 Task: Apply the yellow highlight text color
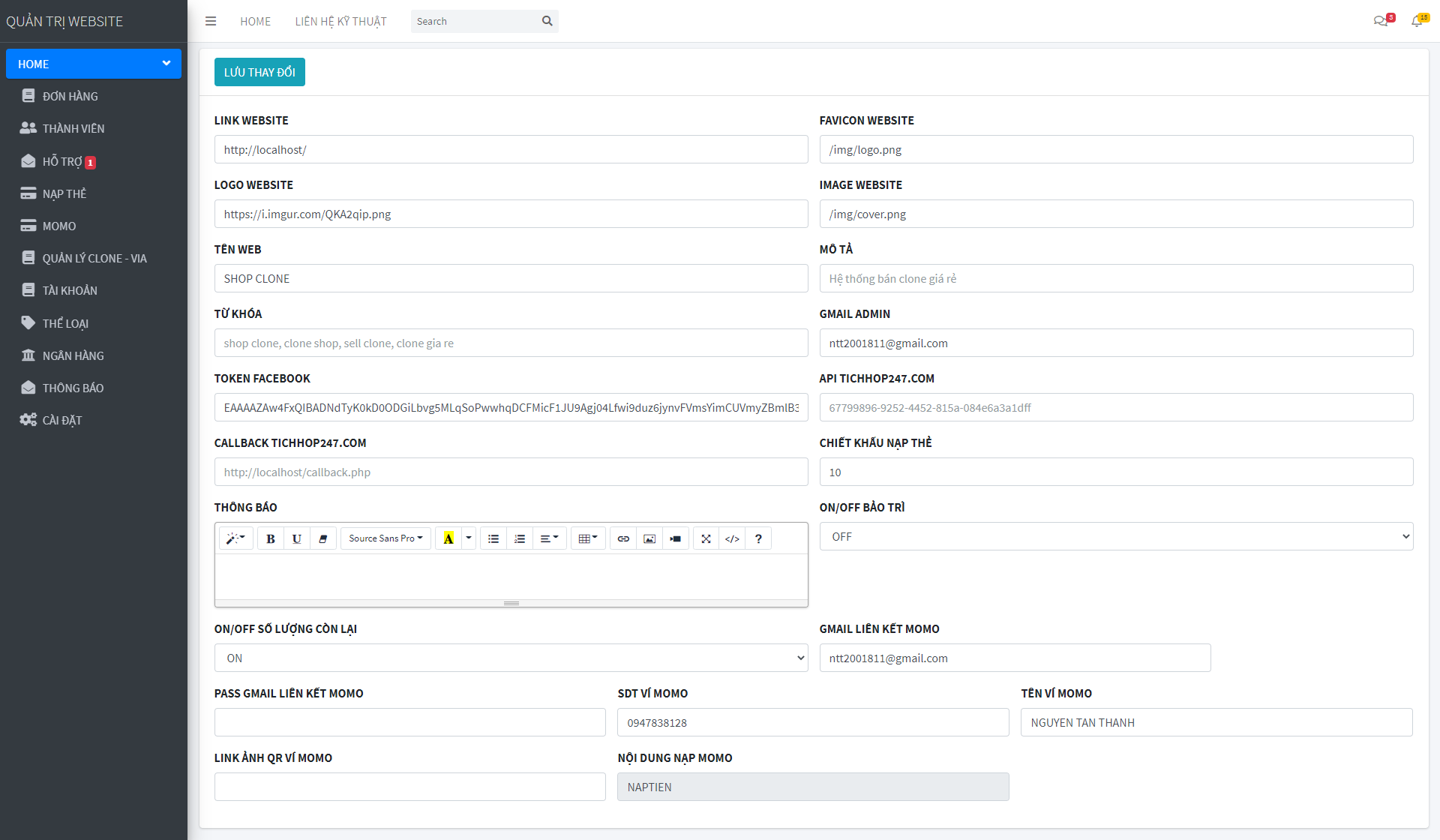[448, 538]
